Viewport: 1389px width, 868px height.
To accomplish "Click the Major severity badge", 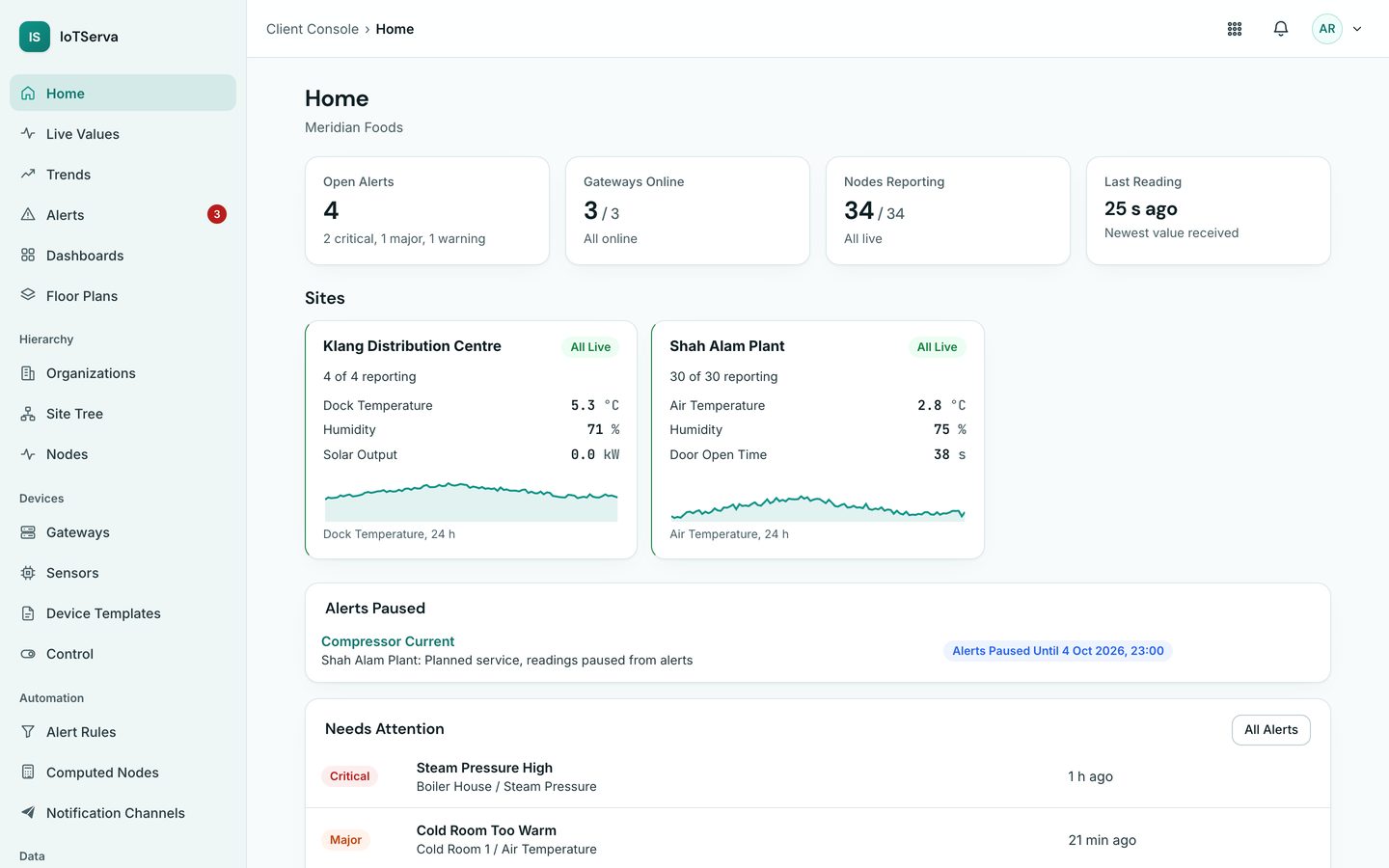I will 345,840.
